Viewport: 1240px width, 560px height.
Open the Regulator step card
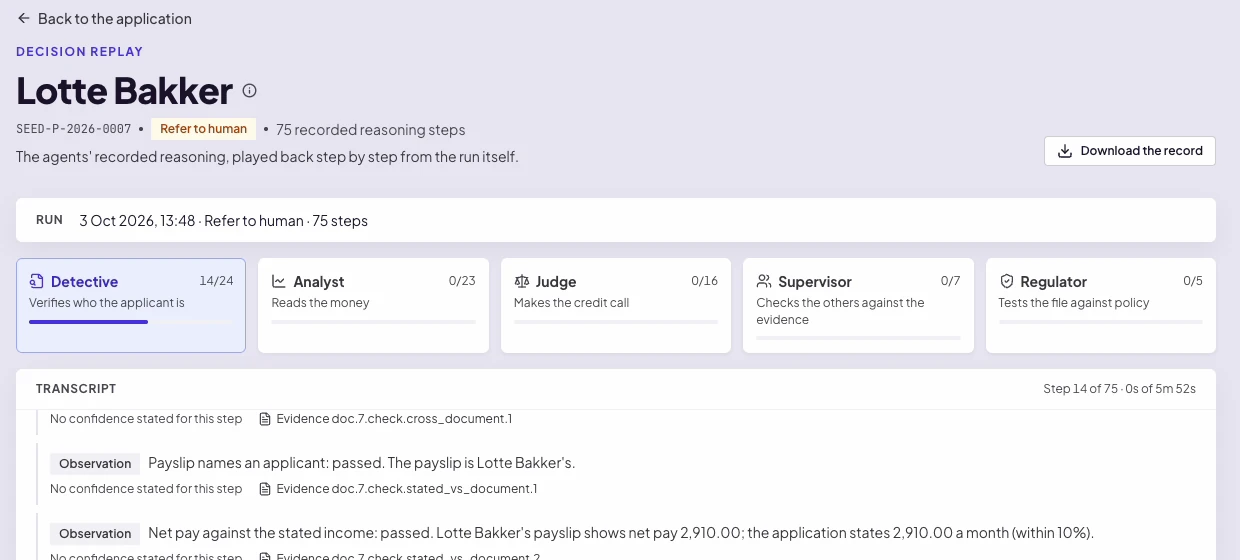[x=1101, y=305]
